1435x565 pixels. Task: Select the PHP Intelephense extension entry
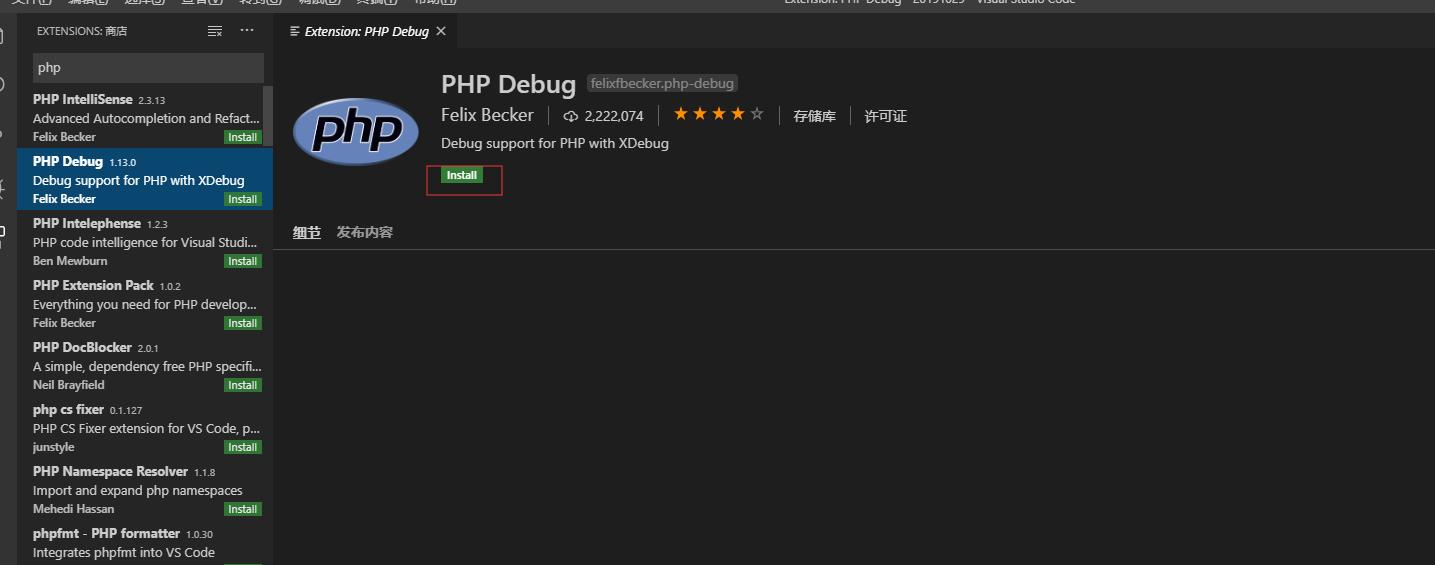144,241
